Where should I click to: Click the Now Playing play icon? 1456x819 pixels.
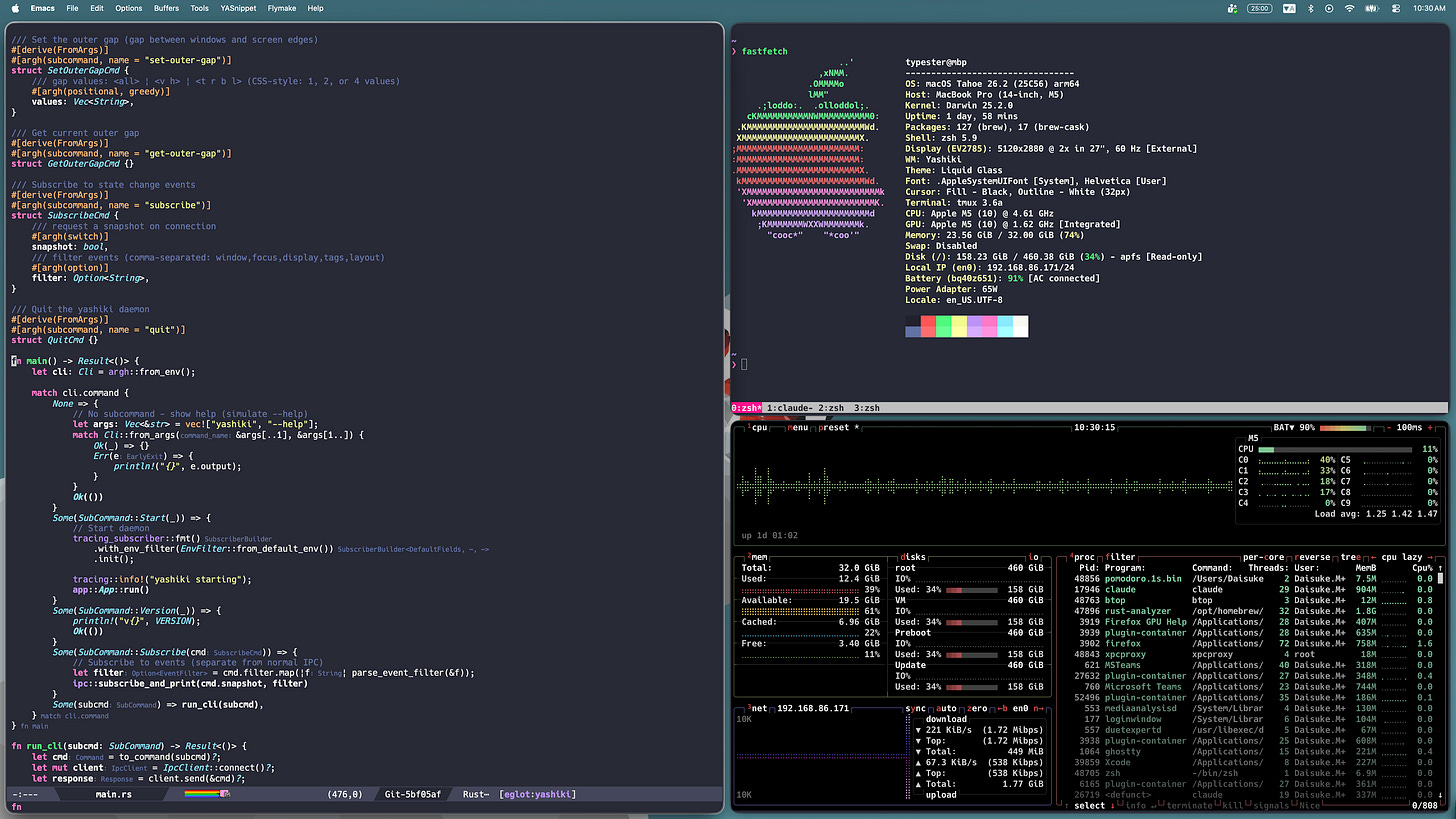pyautogui.click(x=1330, y=8)
